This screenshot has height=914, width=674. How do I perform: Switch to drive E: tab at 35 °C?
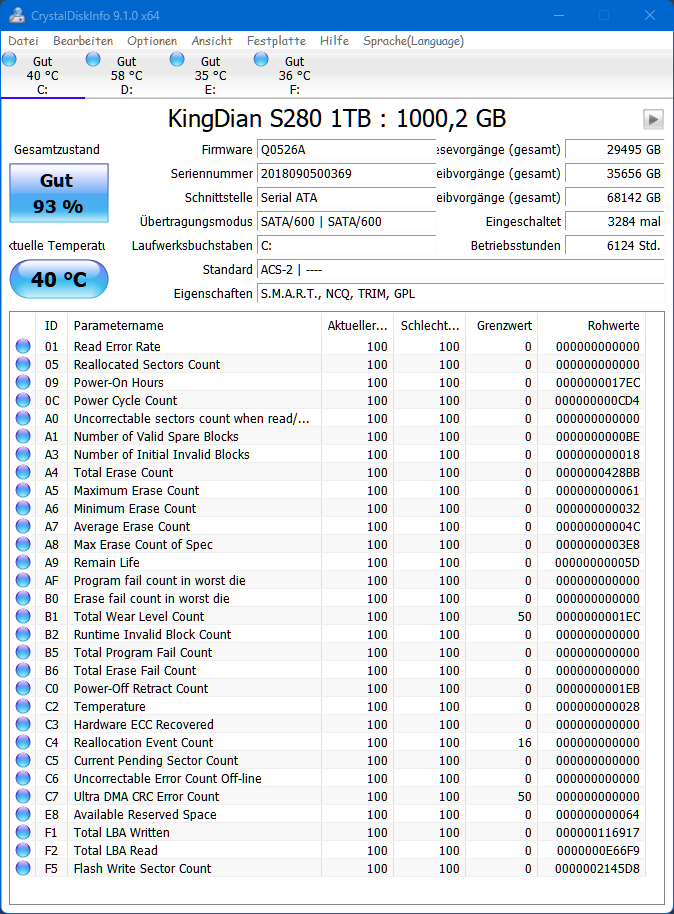210,75
